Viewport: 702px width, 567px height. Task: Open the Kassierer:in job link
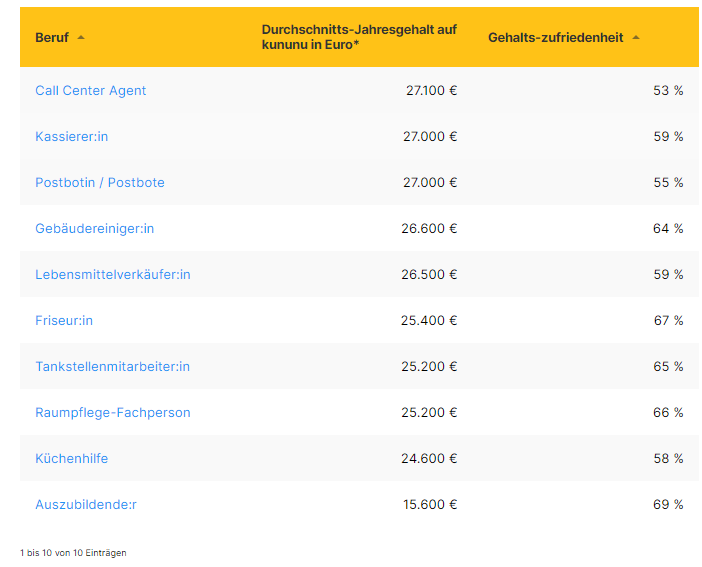click(x=71, y=137)
